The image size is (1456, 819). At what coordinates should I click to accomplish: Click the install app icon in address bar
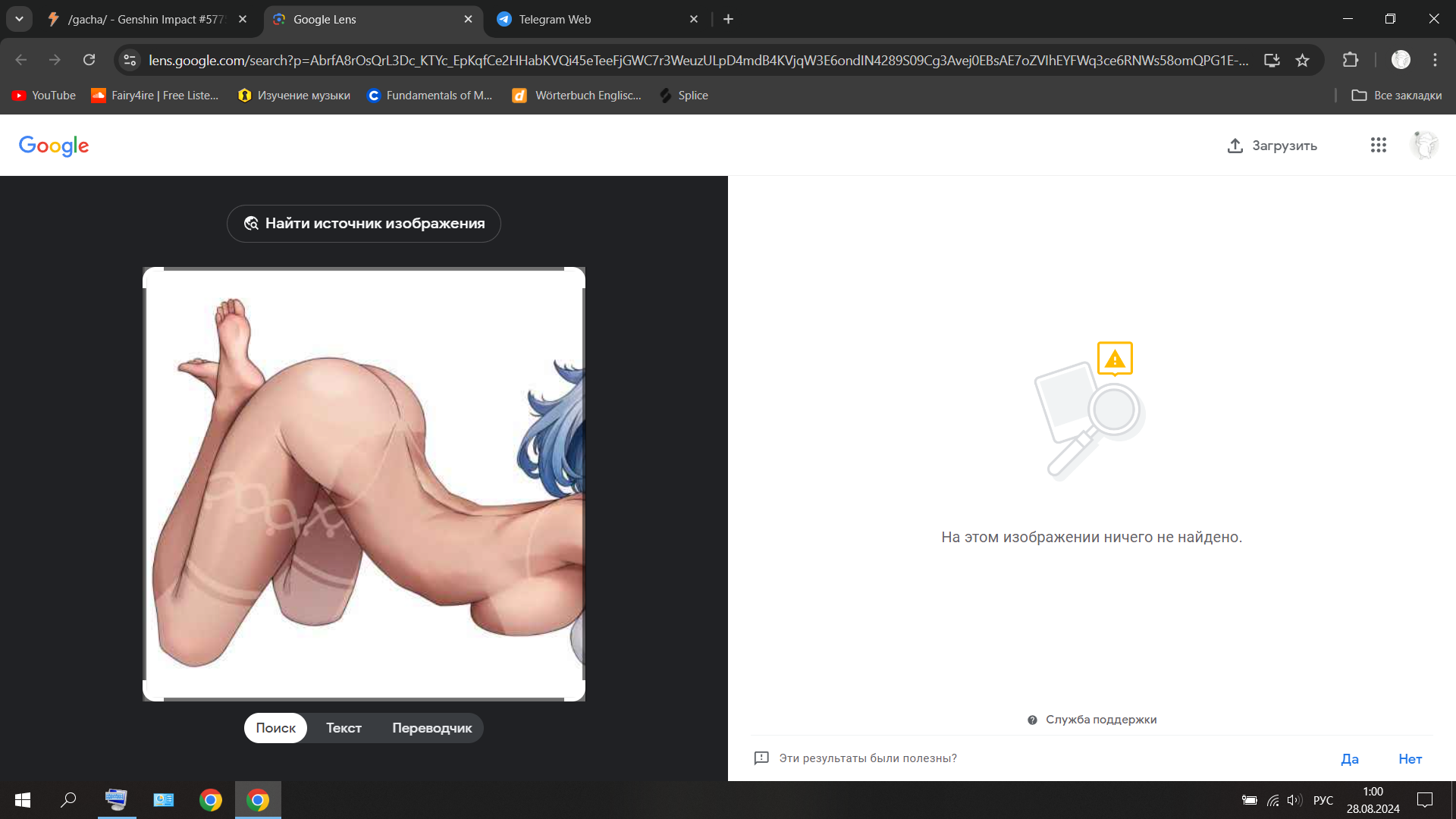1272,60
